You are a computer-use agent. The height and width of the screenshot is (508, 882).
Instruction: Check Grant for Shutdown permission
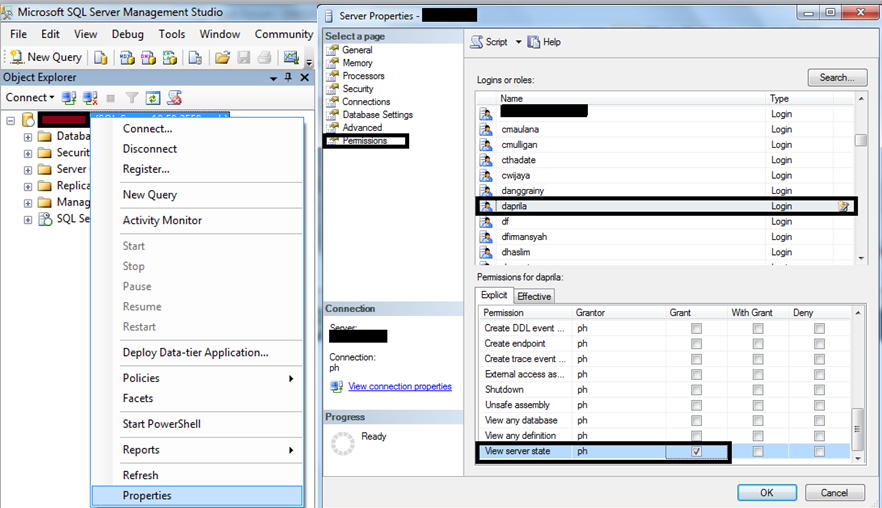[696, 390]
